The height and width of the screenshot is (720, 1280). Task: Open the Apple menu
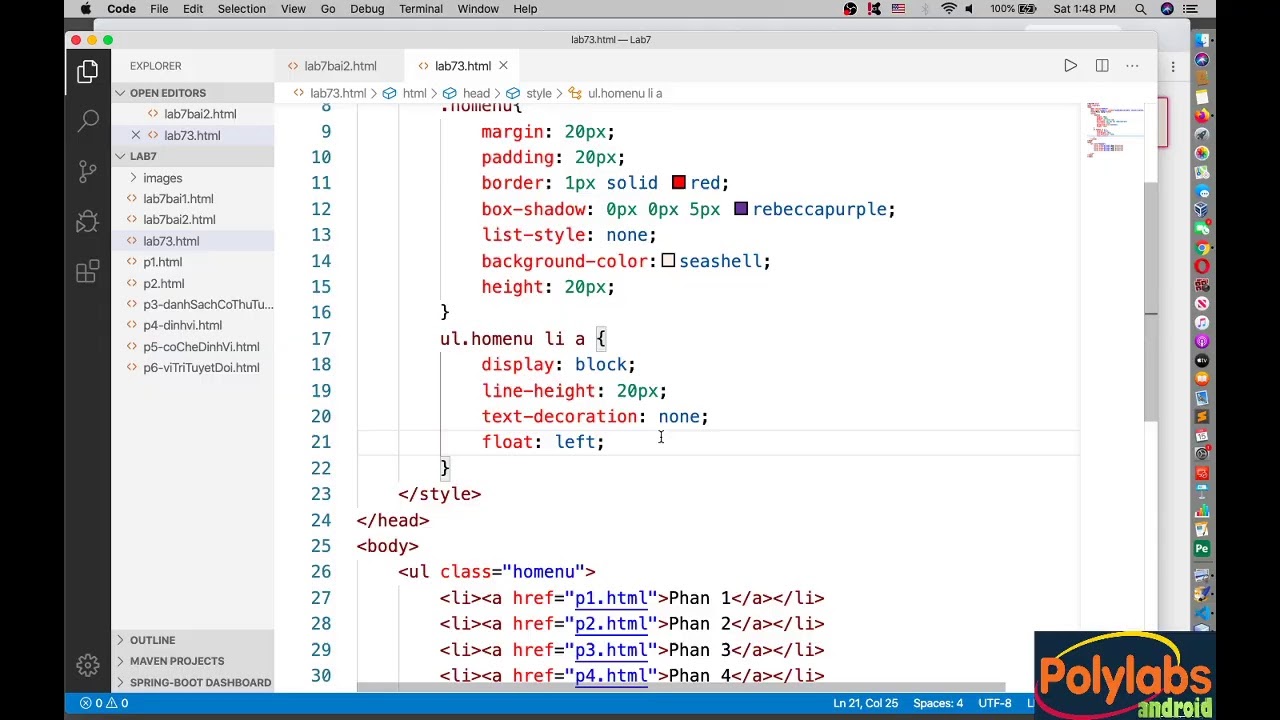tap(86, 9)
